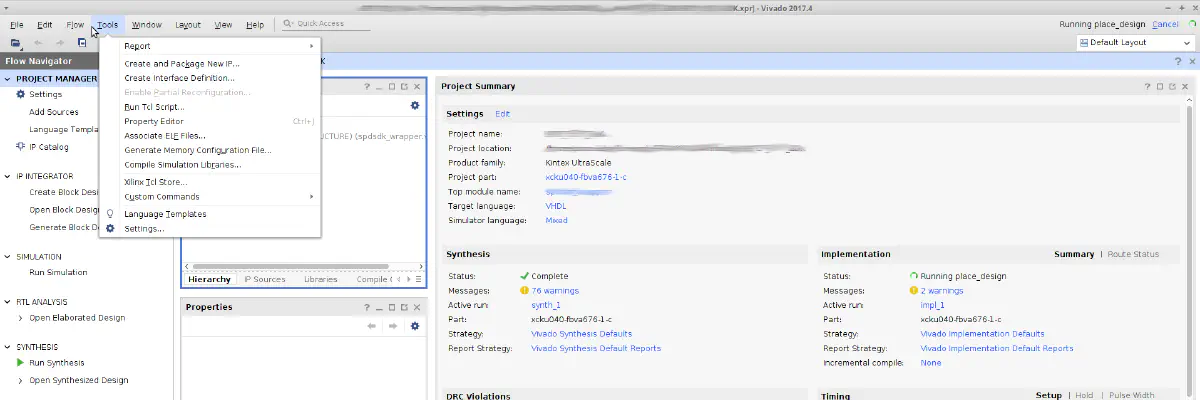
Task: Float the Project Summary panel
Action: (x=1173, y=87)
